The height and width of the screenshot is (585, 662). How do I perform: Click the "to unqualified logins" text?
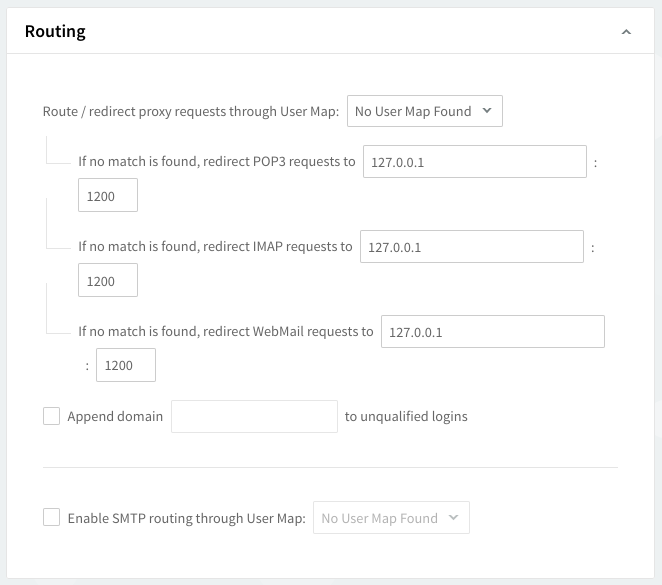point(406,416)
